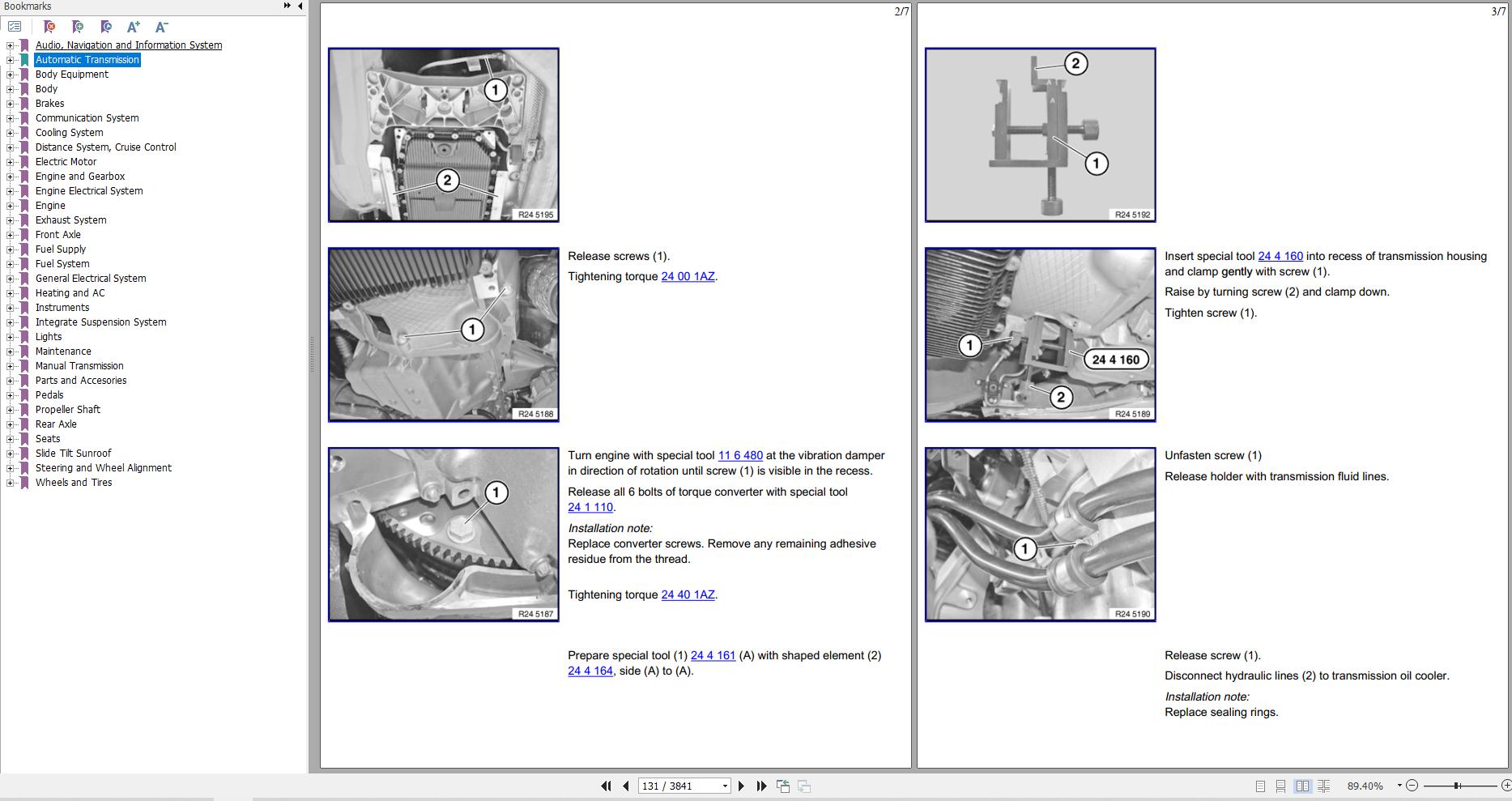This screenshot has width=1512, height=801.
Task: Select the Wheels and Tires bookmark
Action: (x=73, y=483)
